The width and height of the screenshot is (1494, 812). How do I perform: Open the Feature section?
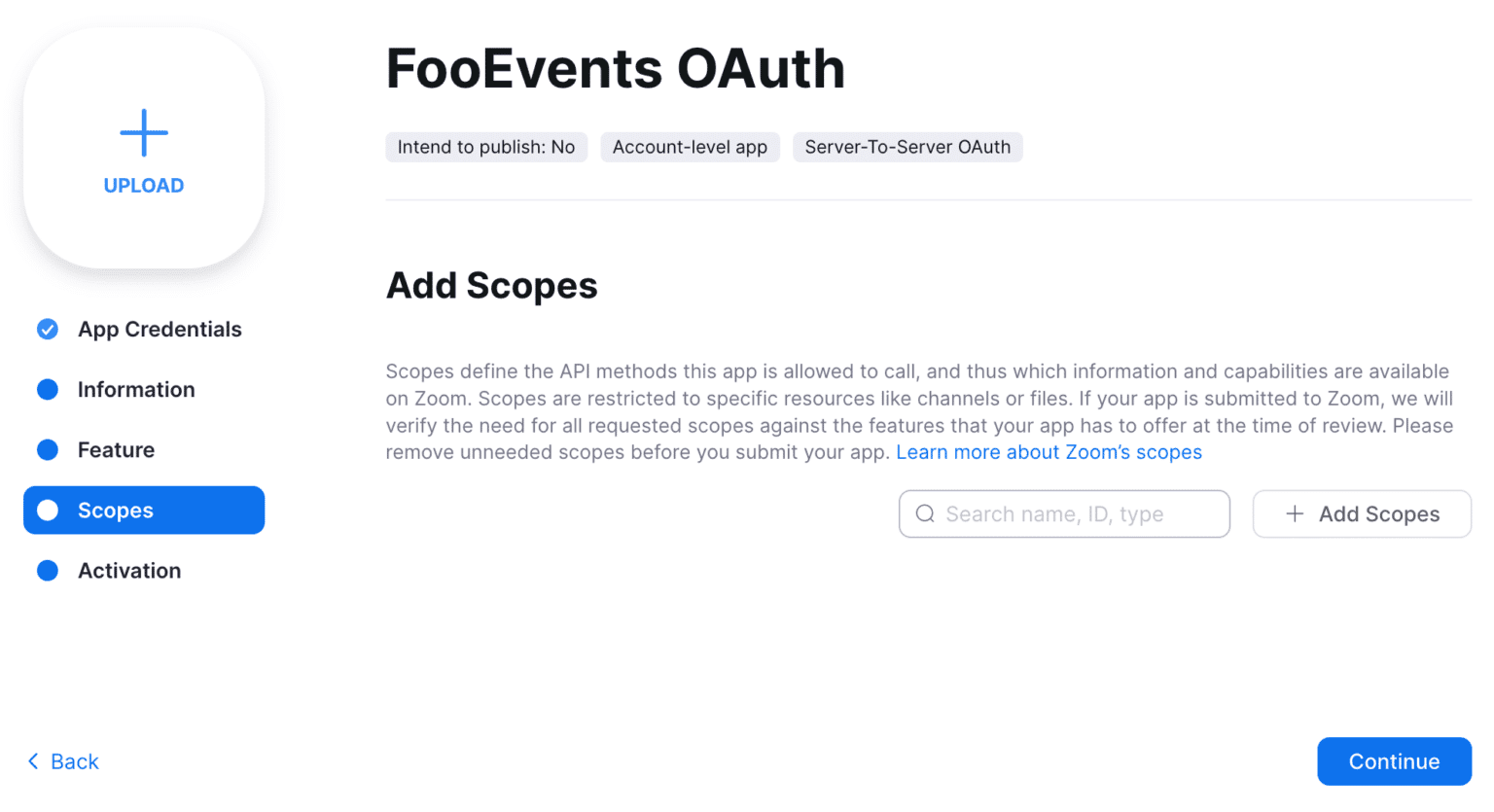[115, 449]
